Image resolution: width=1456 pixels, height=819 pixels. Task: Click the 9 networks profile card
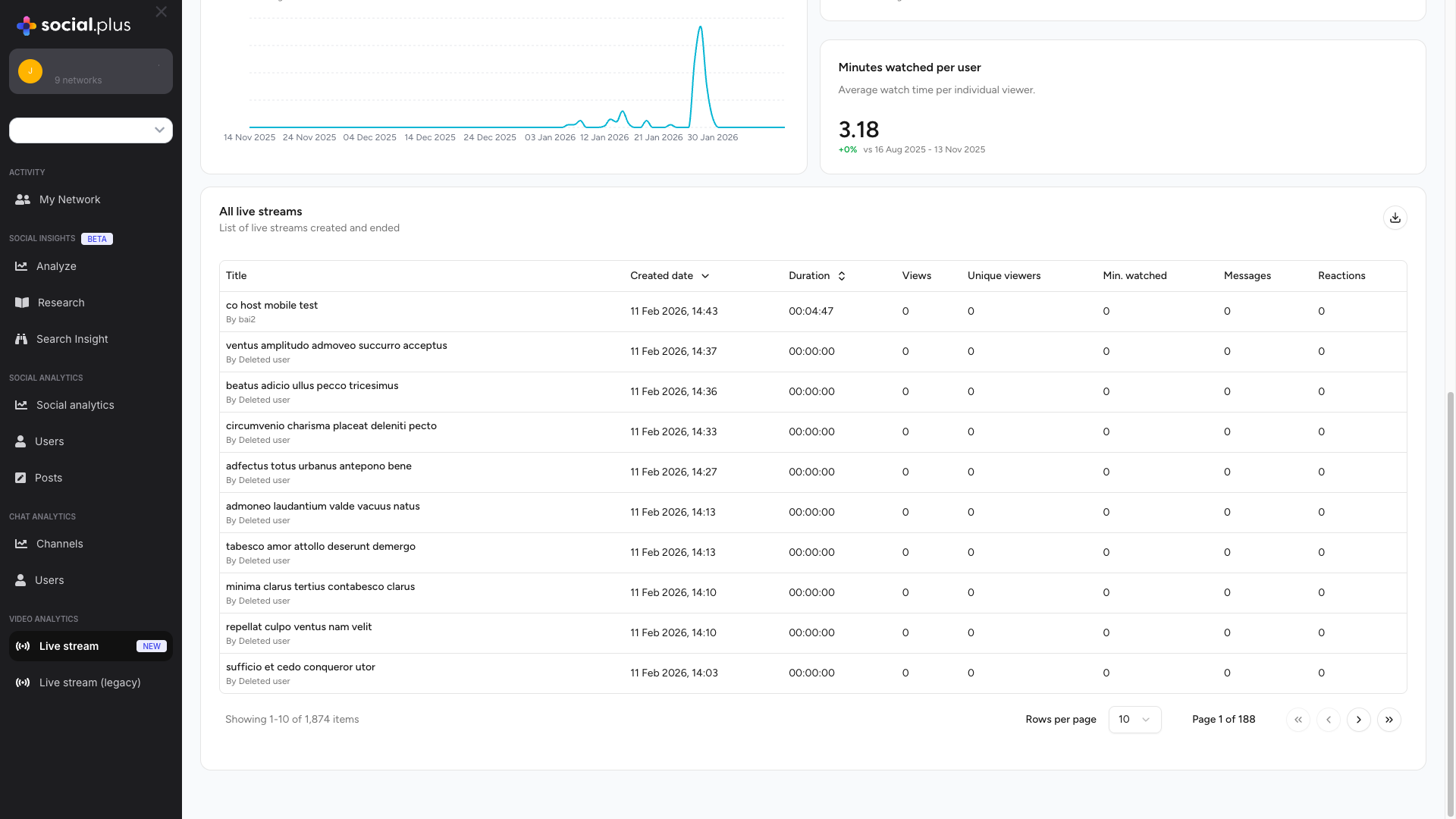[x=91, y=71]
